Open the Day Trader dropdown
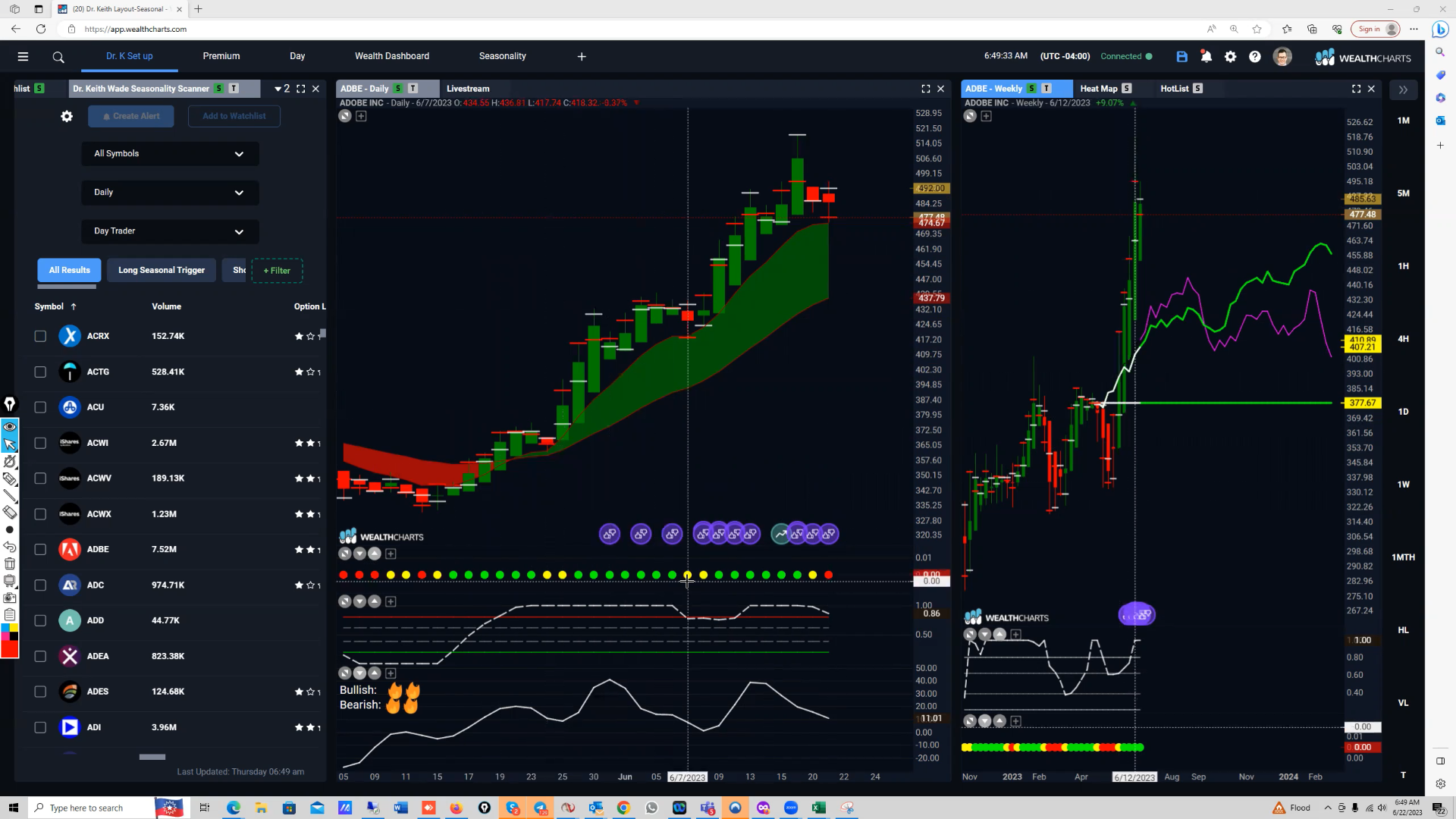Screen dimensions: 1456x819 (170, 231)
